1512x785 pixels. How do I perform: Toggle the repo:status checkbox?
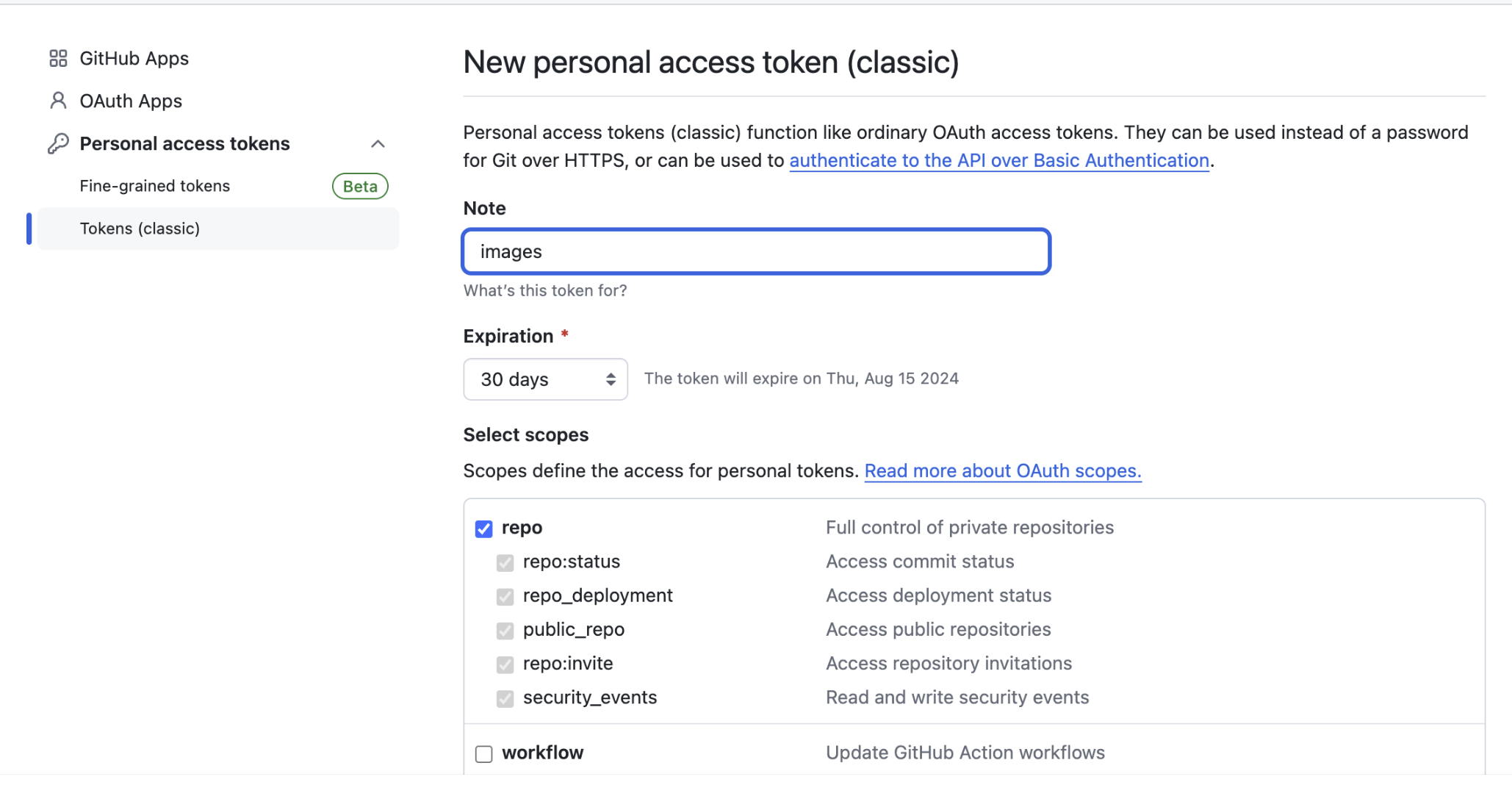pyautogui.click(x=505, y=562)
